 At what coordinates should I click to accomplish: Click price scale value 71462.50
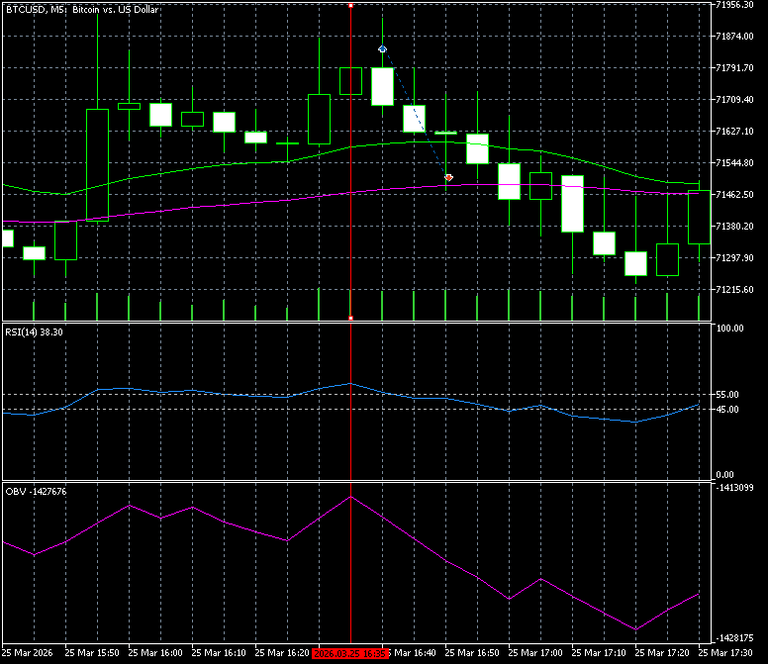click(x=734, y=195)
